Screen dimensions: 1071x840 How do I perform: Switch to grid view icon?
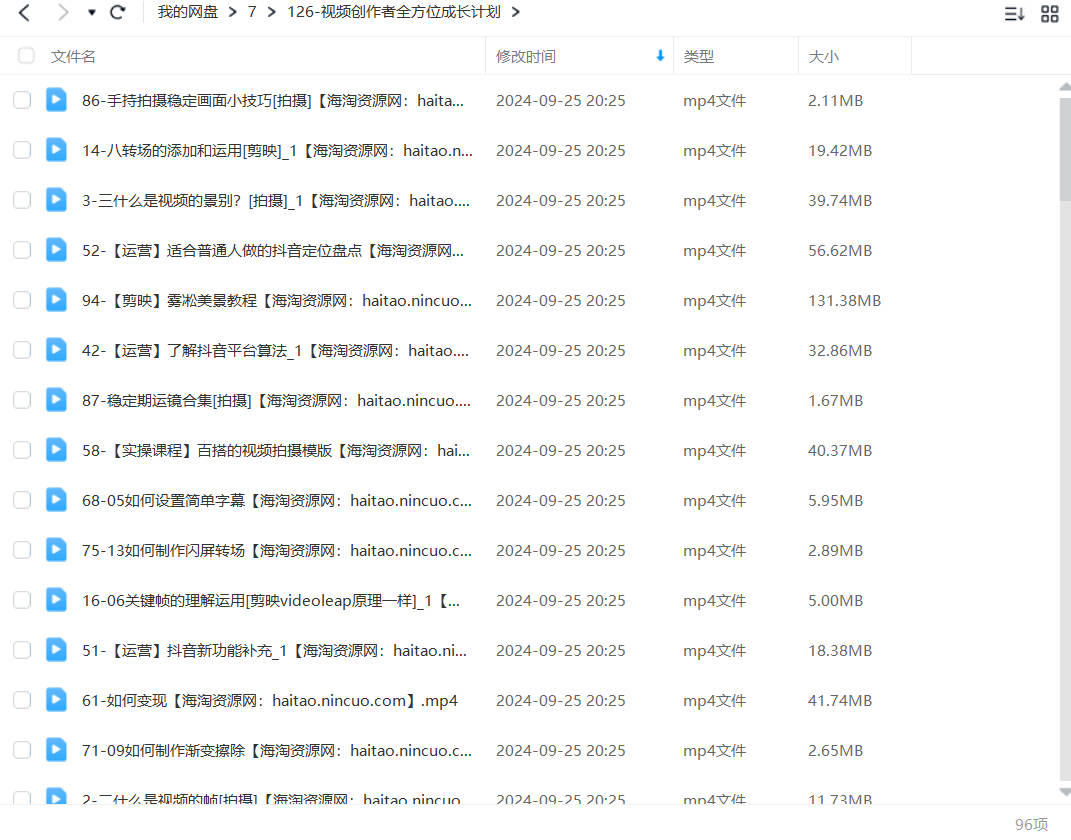(1050, 14)
